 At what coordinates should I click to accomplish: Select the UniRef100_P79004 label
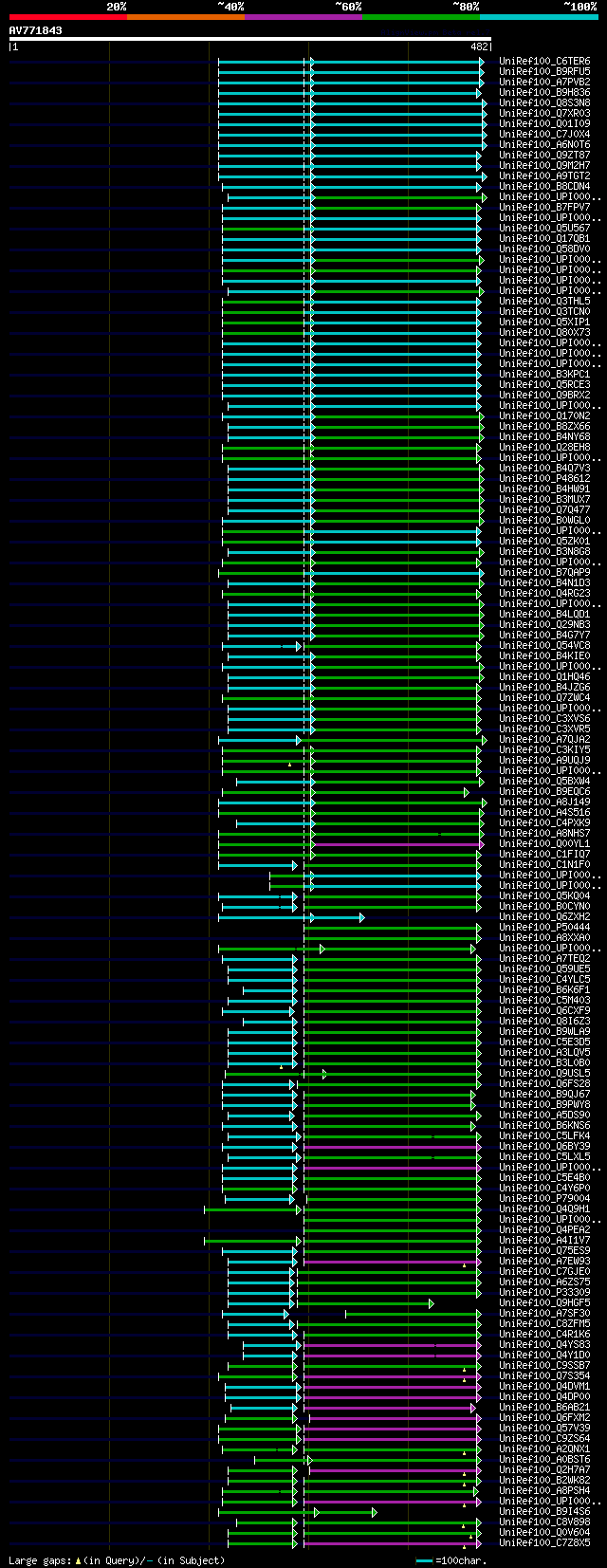pos(544,1199)
